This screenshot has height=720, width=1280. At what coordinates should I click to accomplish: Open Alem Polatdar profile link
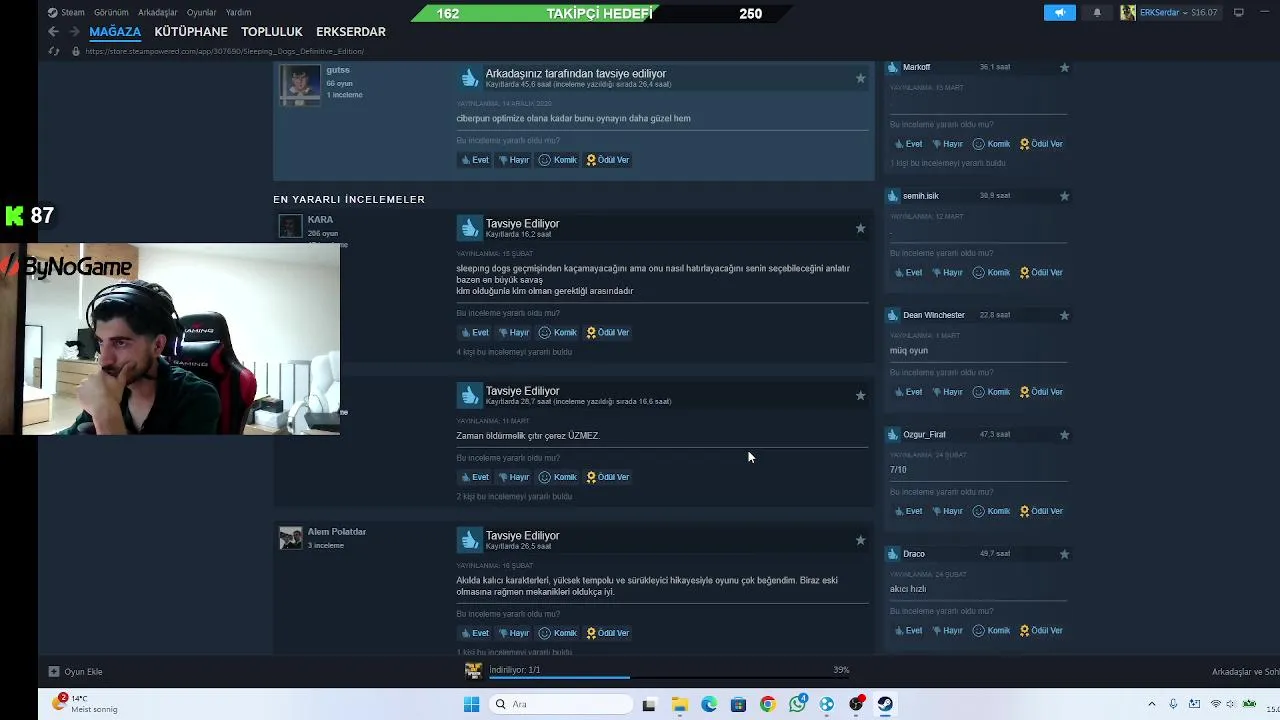336,532
